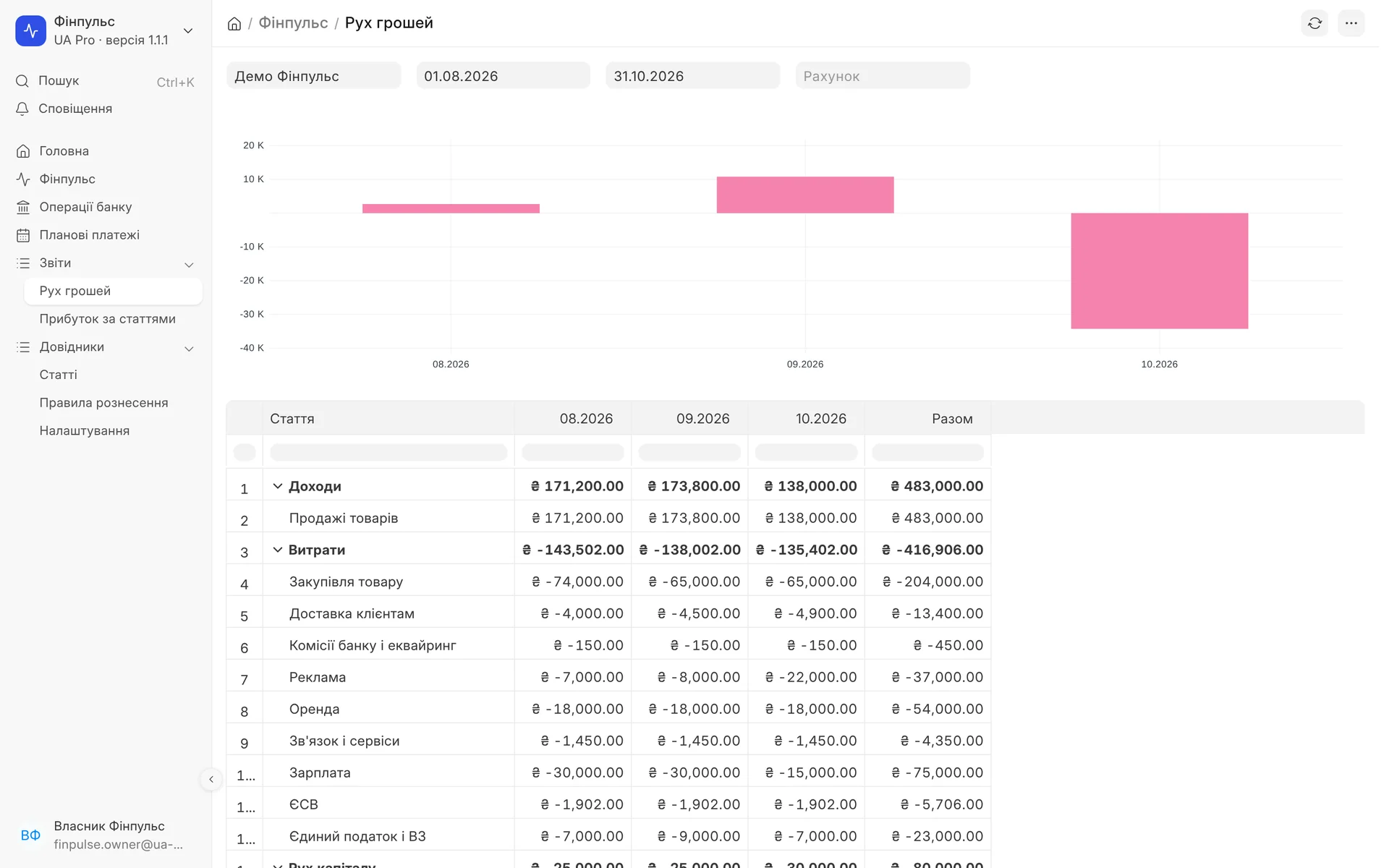Click the bell icon beside Сповіщення
This screenshot has height=868, width=1389.
22,109
